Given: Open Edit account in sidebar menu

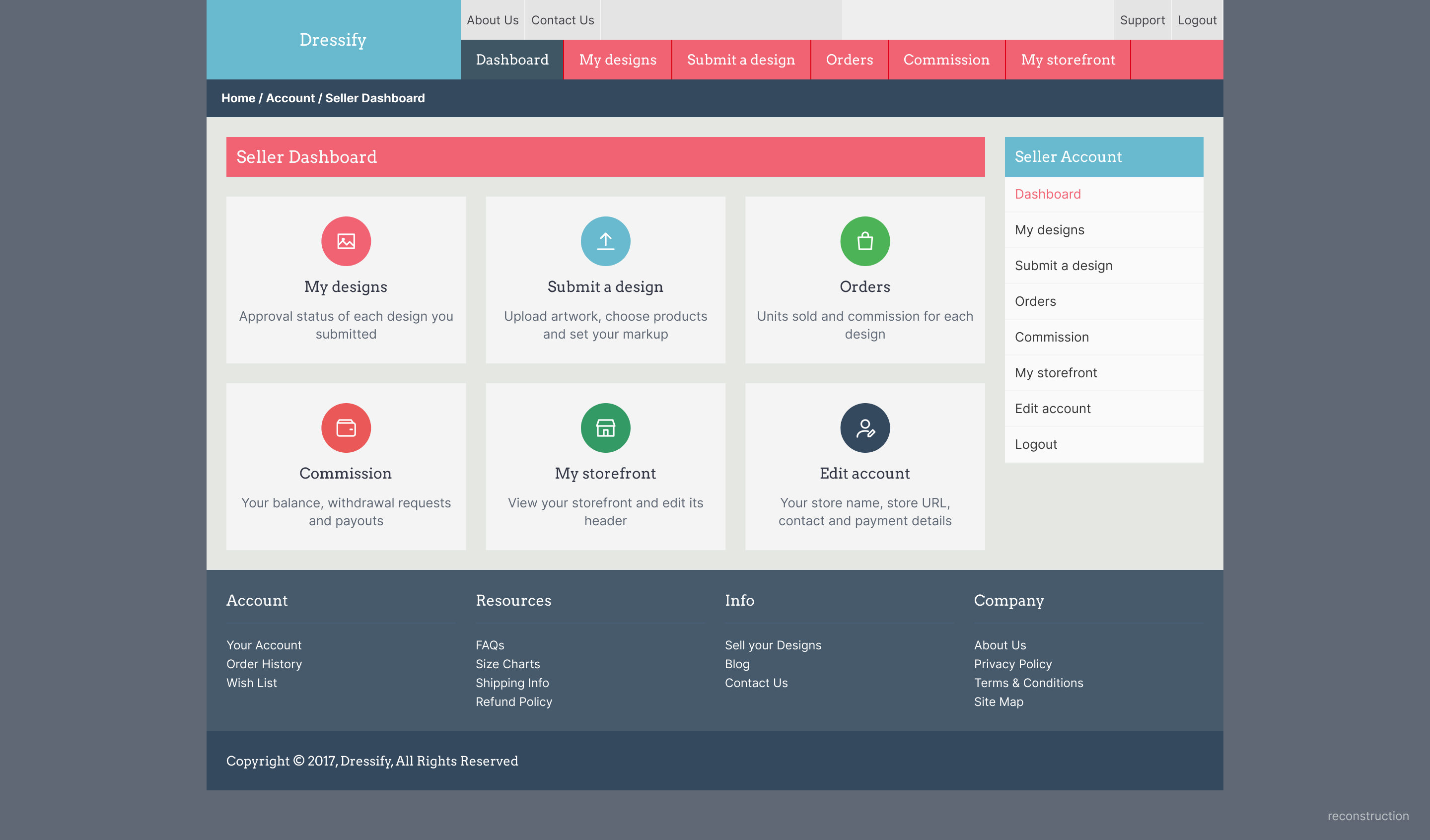Looking at the screenshot, I should (x=1104, y=409).
